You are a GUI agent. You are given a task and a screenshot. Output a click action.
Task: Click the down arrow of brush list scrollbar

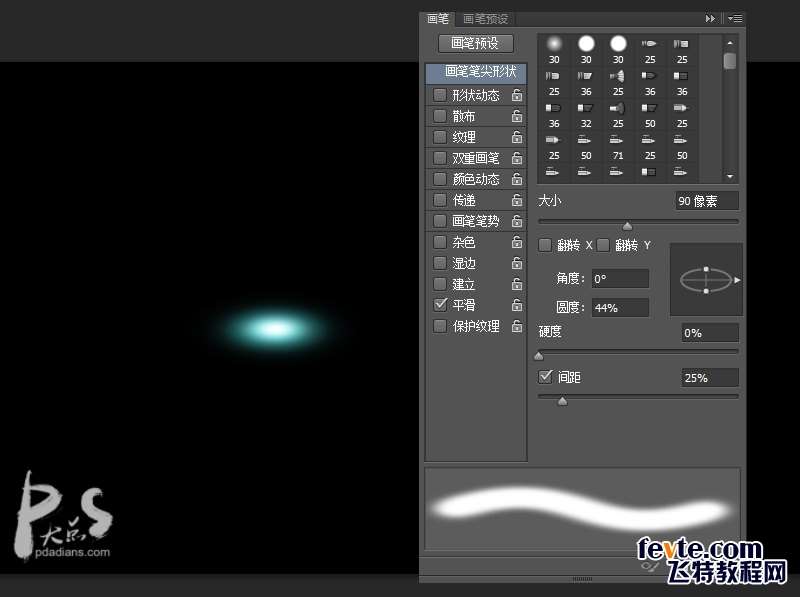tap(730, 176)
